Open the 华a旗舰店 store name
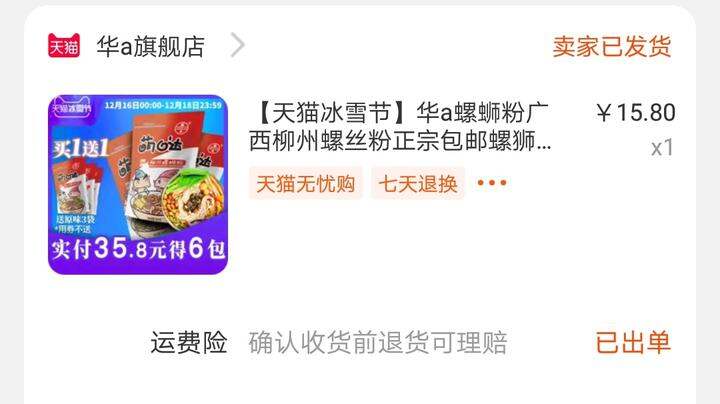The height and width of the screenshot is (404, 720). point(150,46)
